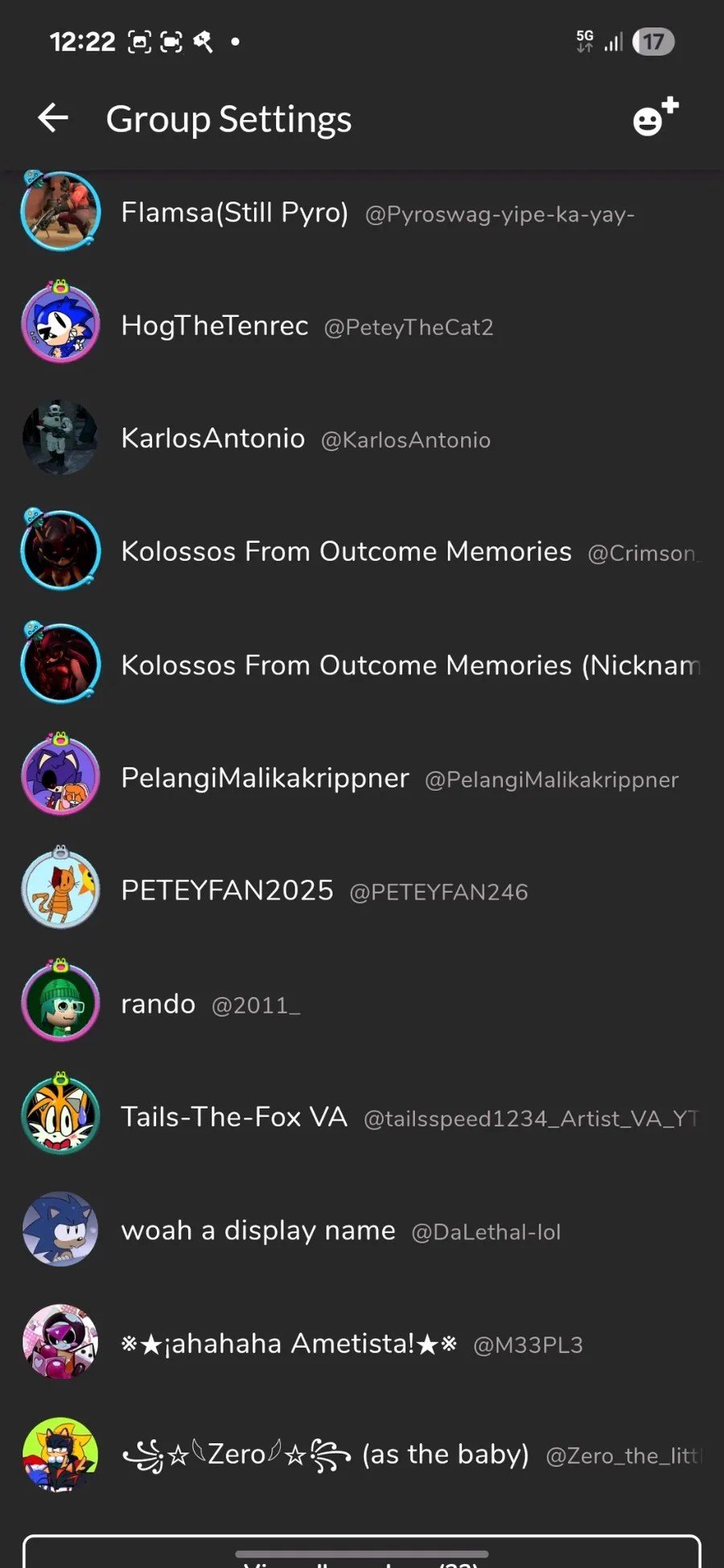Tap Kolossos From Outcome Memories (Nickname) entry

[362, 664]
